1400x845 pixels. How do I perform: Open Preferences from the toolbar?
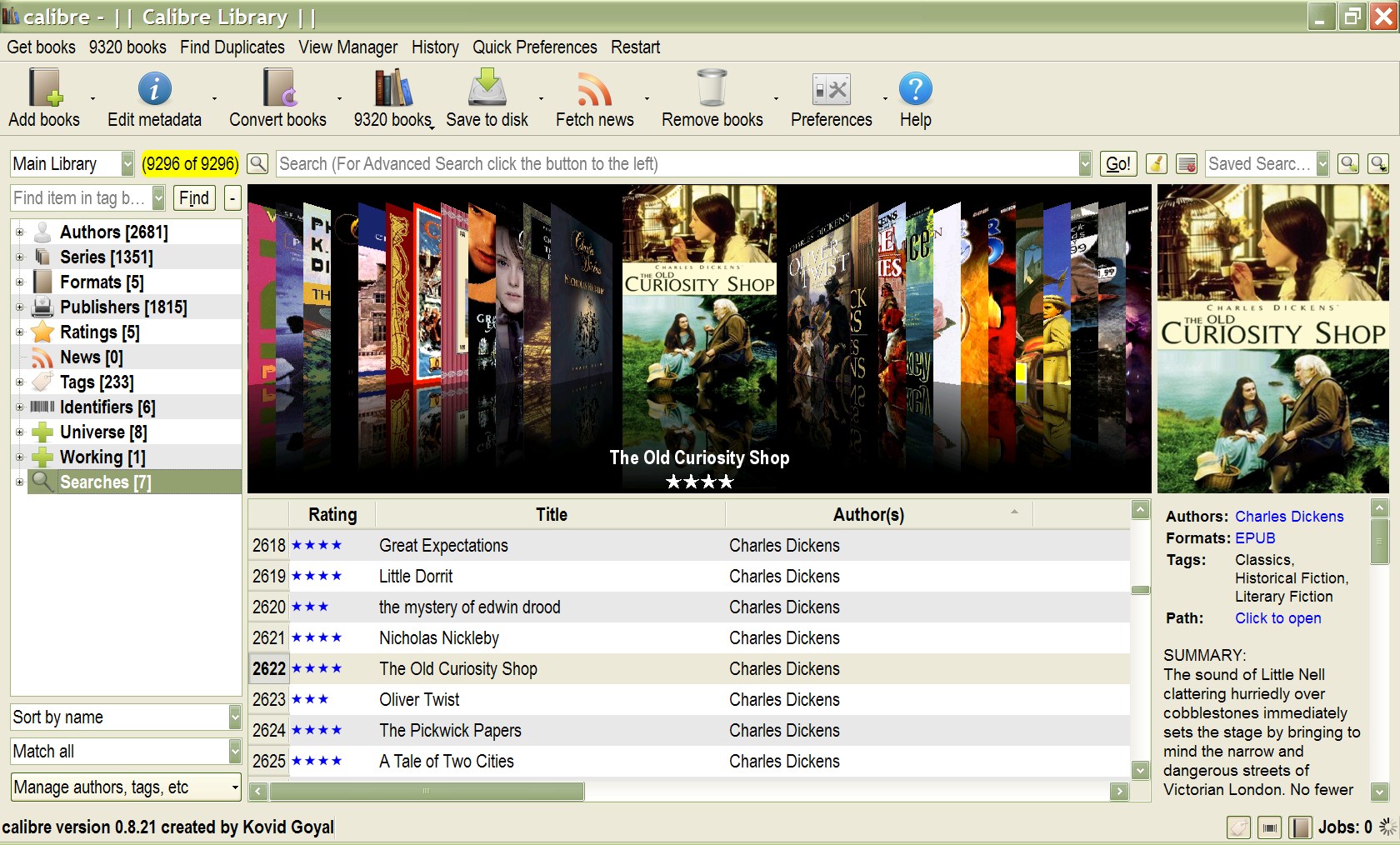831,90
